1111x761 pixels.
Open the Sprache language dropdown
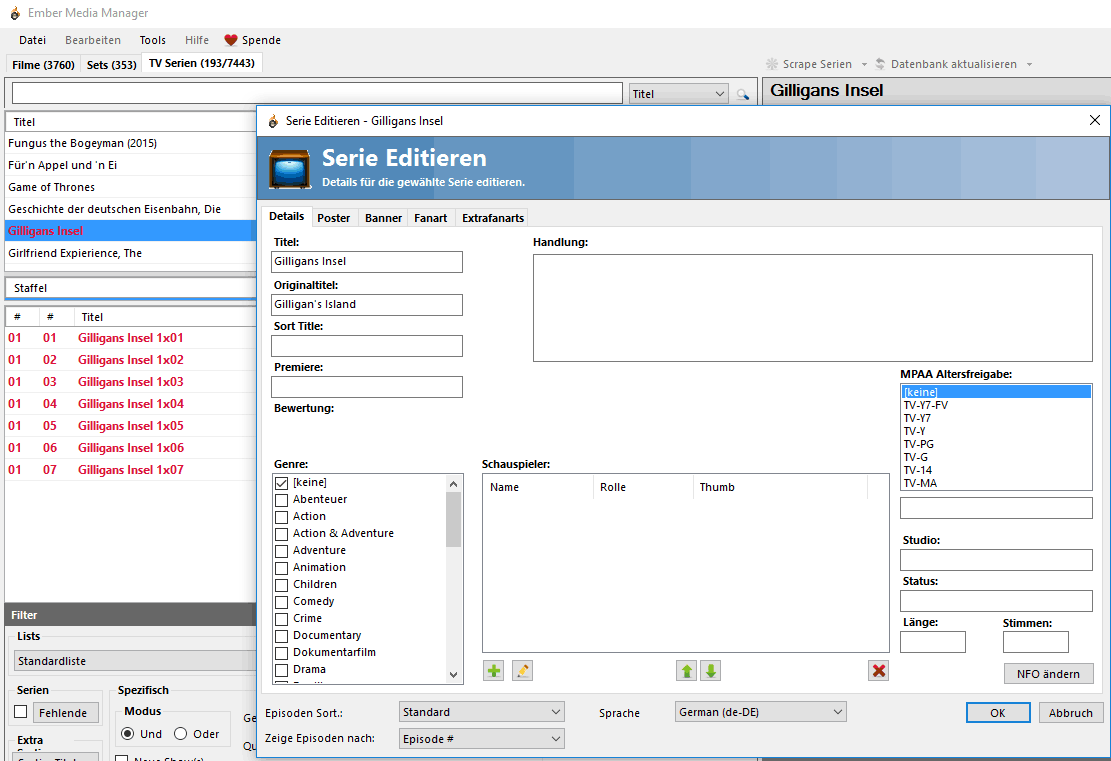click(761, 712)
